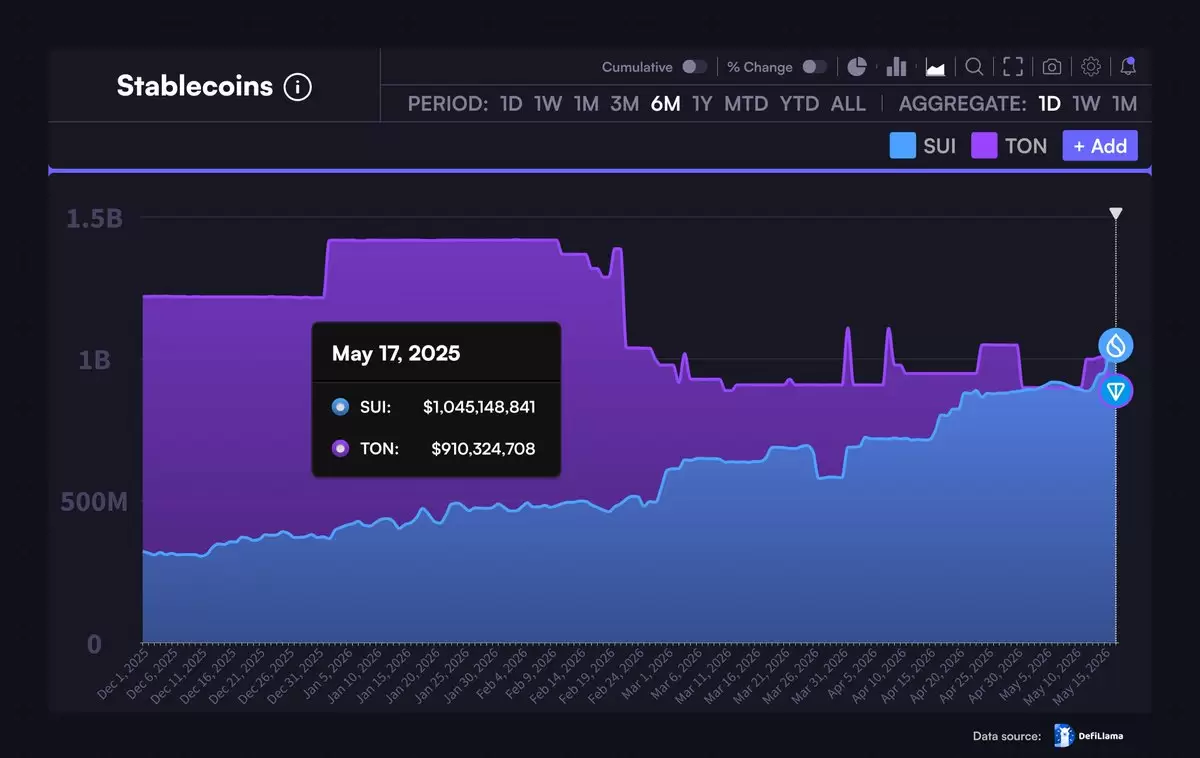Click the 0 y-axis label

94,644
